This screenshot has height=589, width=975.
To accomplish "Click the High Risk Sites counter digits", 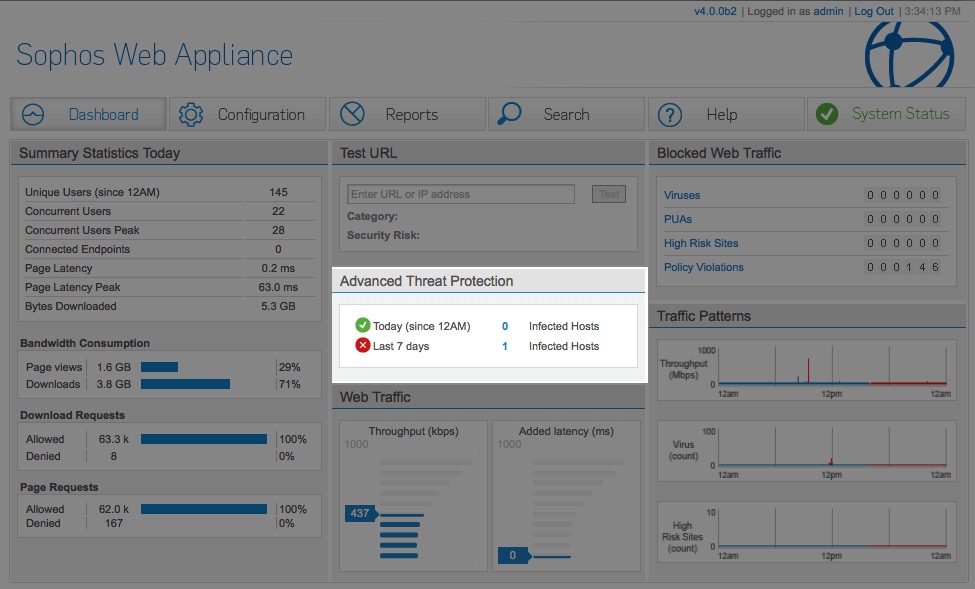I will (903, 243).
